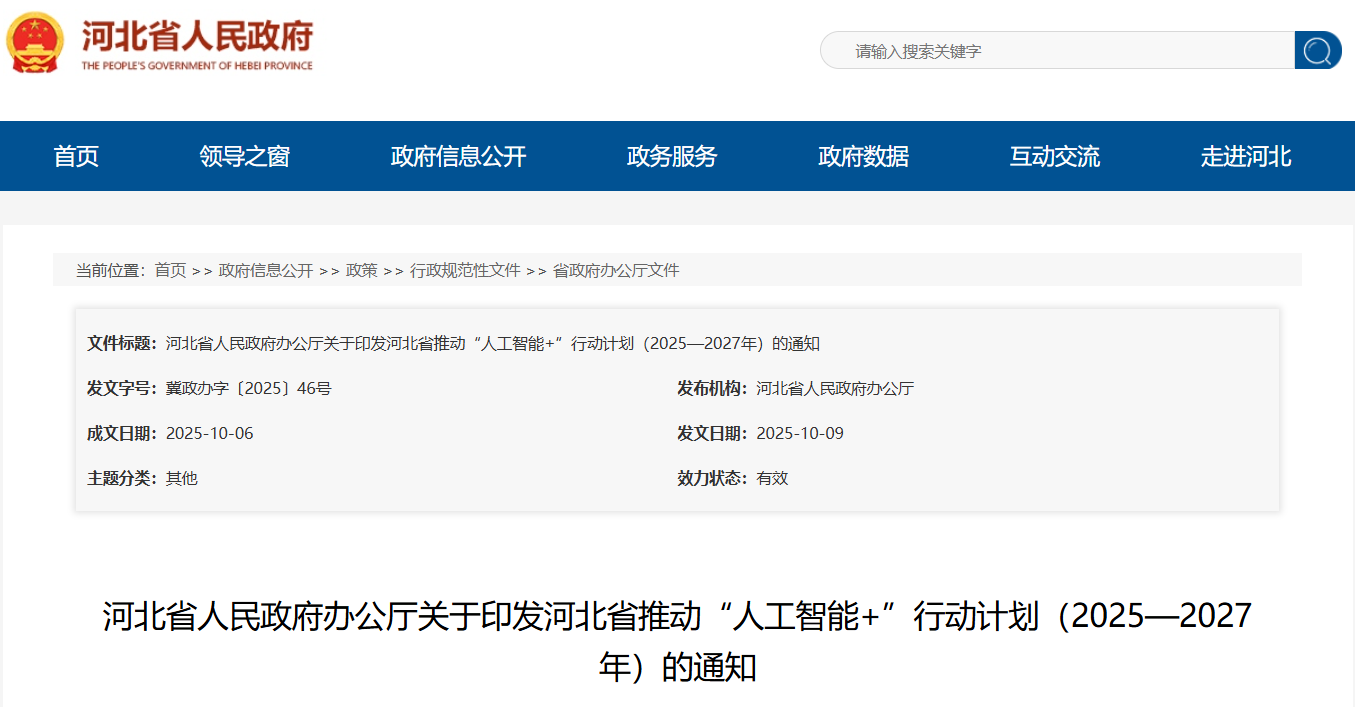Open the 领导之窗 navigation menu
1355x707 pixels.
(244, 156)
